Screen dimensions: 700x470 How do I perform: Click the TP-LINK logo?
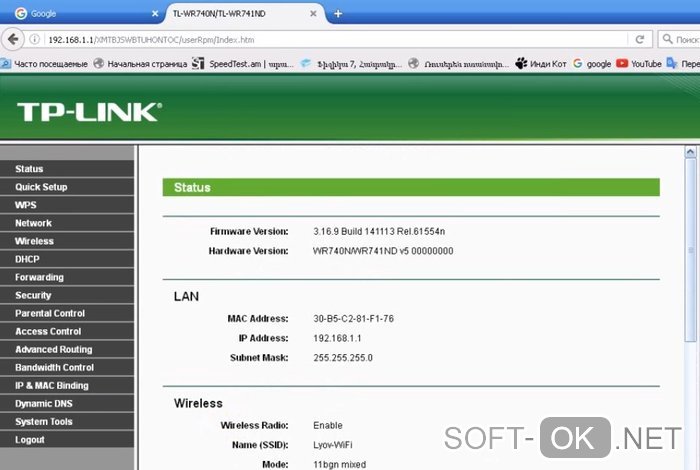(x=89, y=112)
